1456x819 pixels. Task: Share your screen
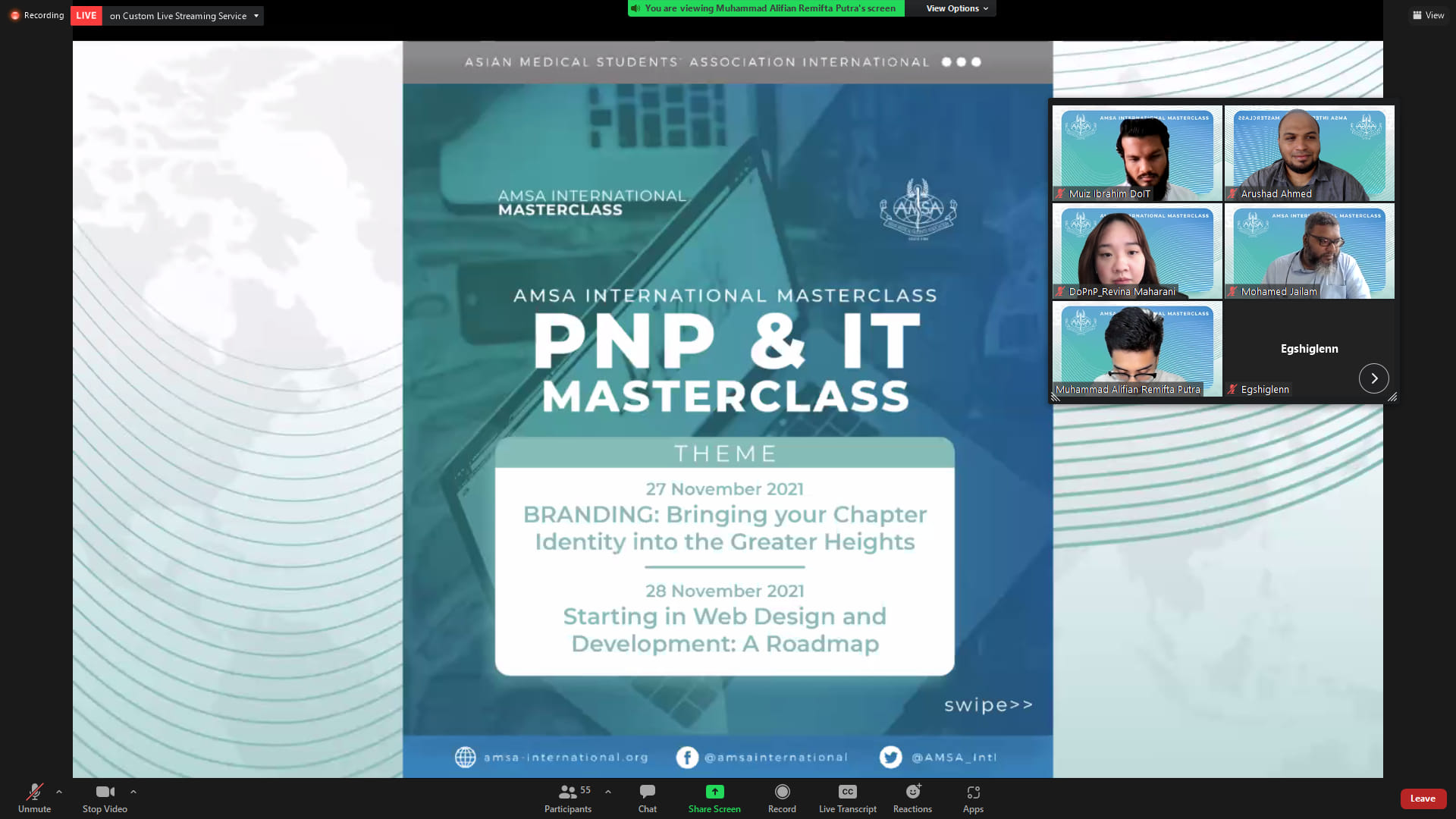point(714,798)
